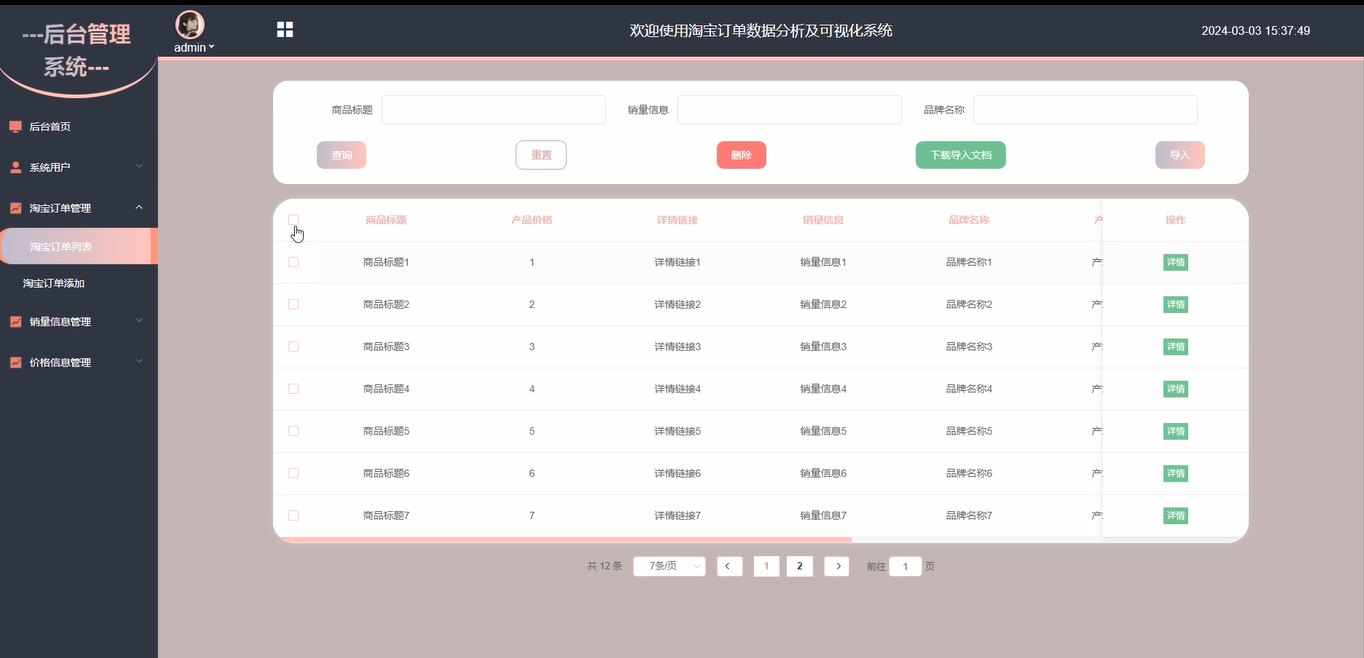Click the 导入 import button
1364x658 pixels.
pos(1180,155)
